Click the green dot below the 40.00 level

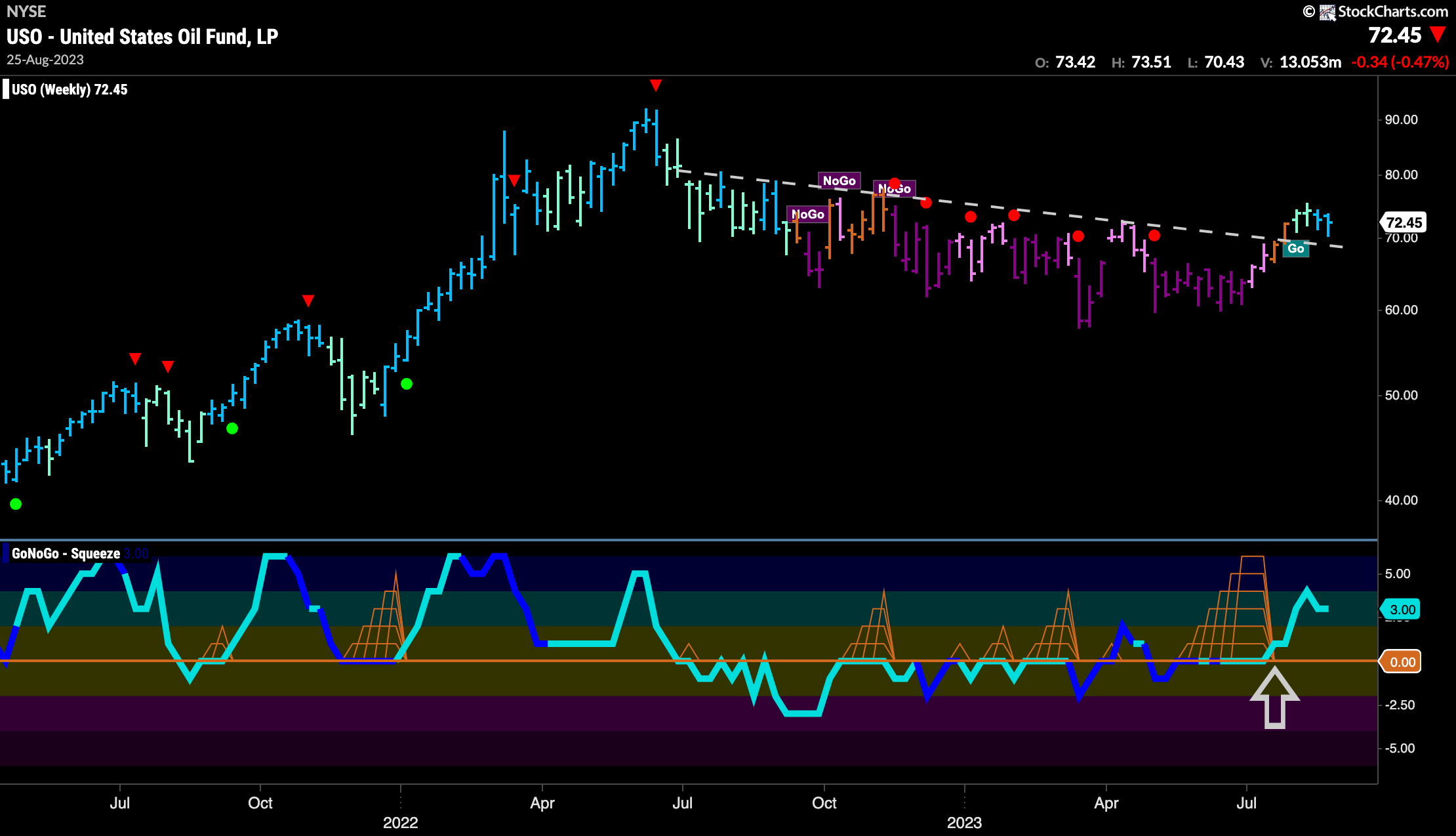tap(16, 504)
